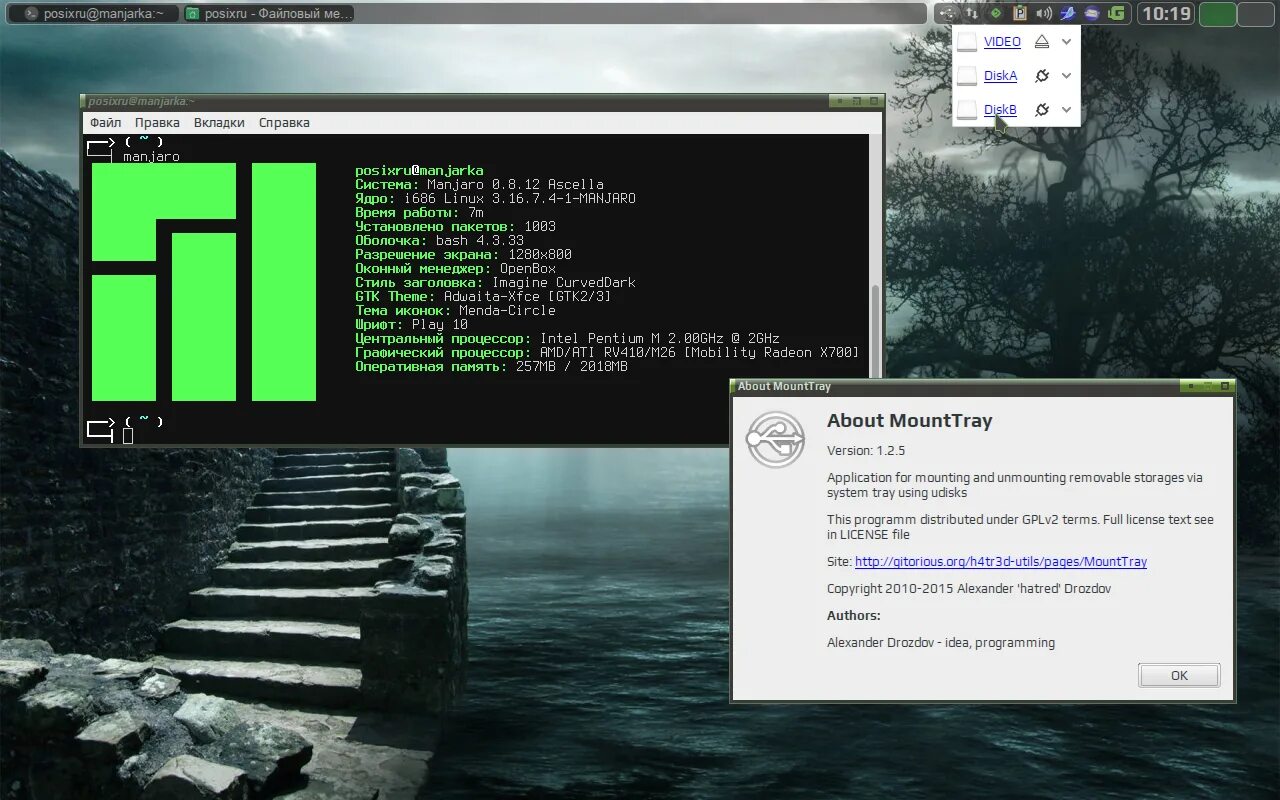Click the drive icon beside VIDEO
The height and width of the screenshot is (800, 1280).
tap(967, 42)
